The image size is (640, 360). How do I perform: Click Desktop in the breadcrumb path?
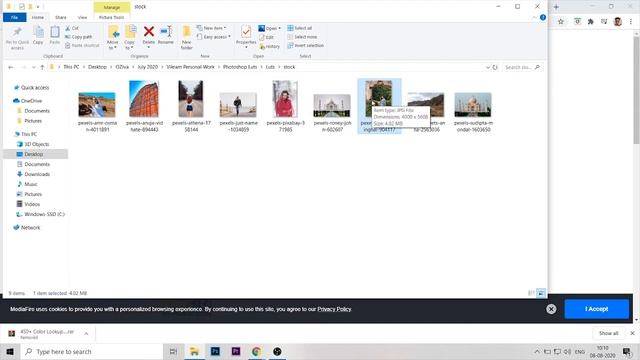pos(97,67)
